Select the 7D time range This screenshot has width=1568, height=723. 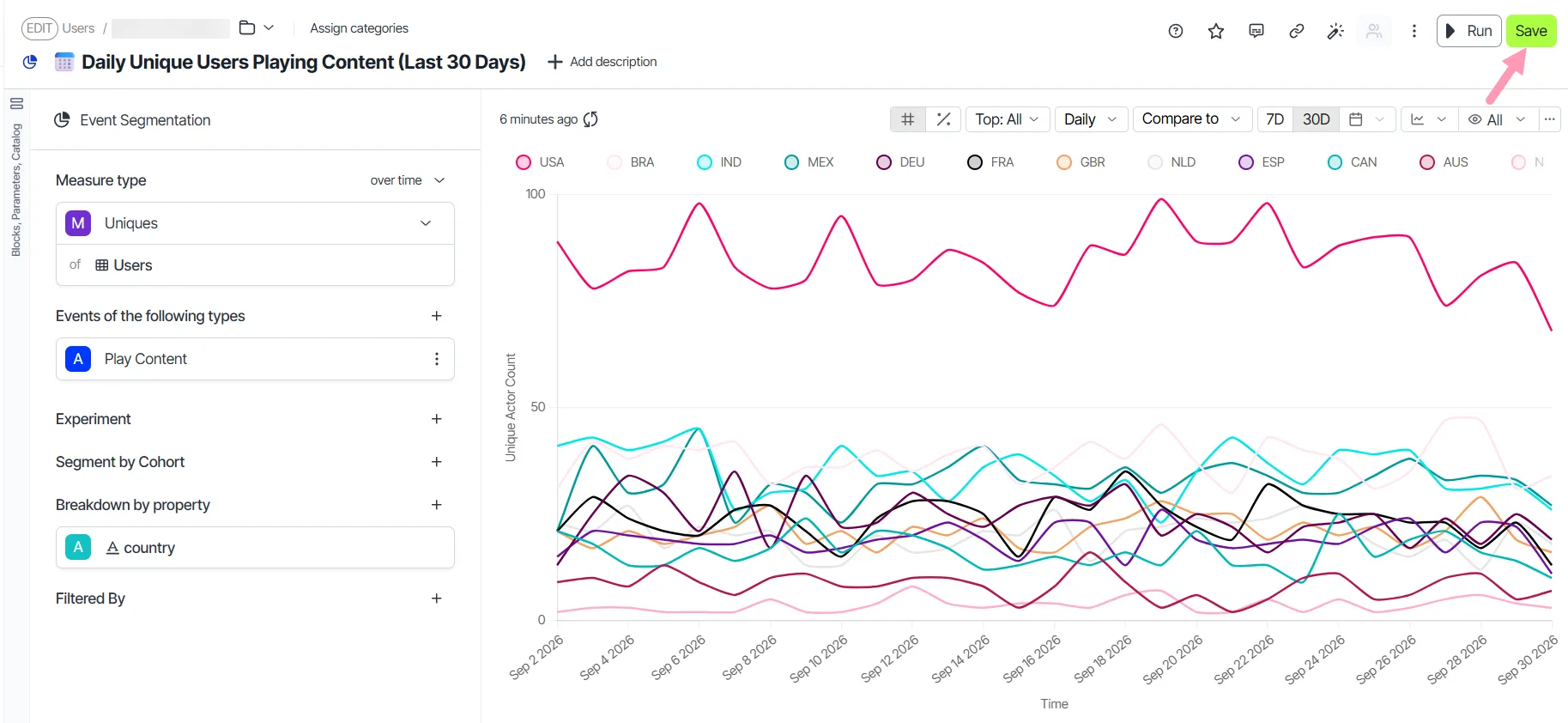tap(1275, 119)
